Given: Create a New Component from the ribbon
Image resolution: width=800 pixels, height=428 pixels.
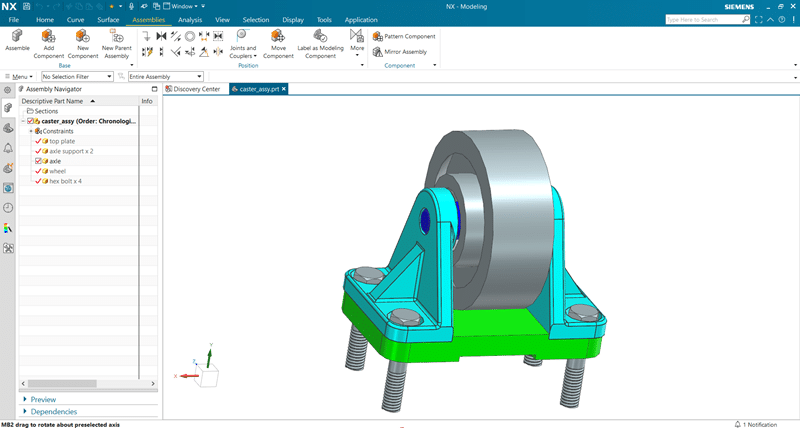Looking at the screenshot, I should click(81, 37).
